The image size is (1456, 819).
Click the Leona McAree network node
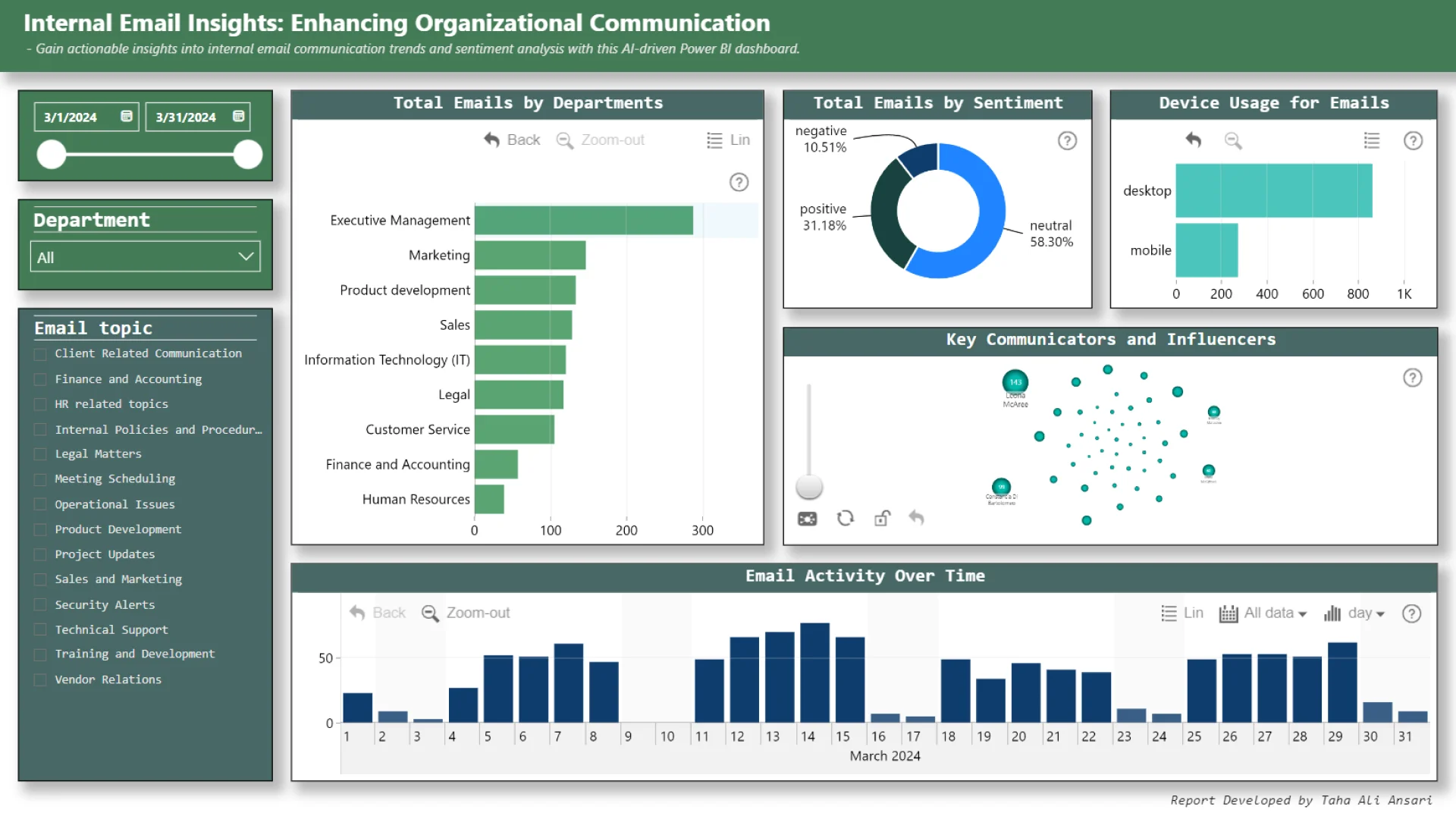(x=1015, y=381)
